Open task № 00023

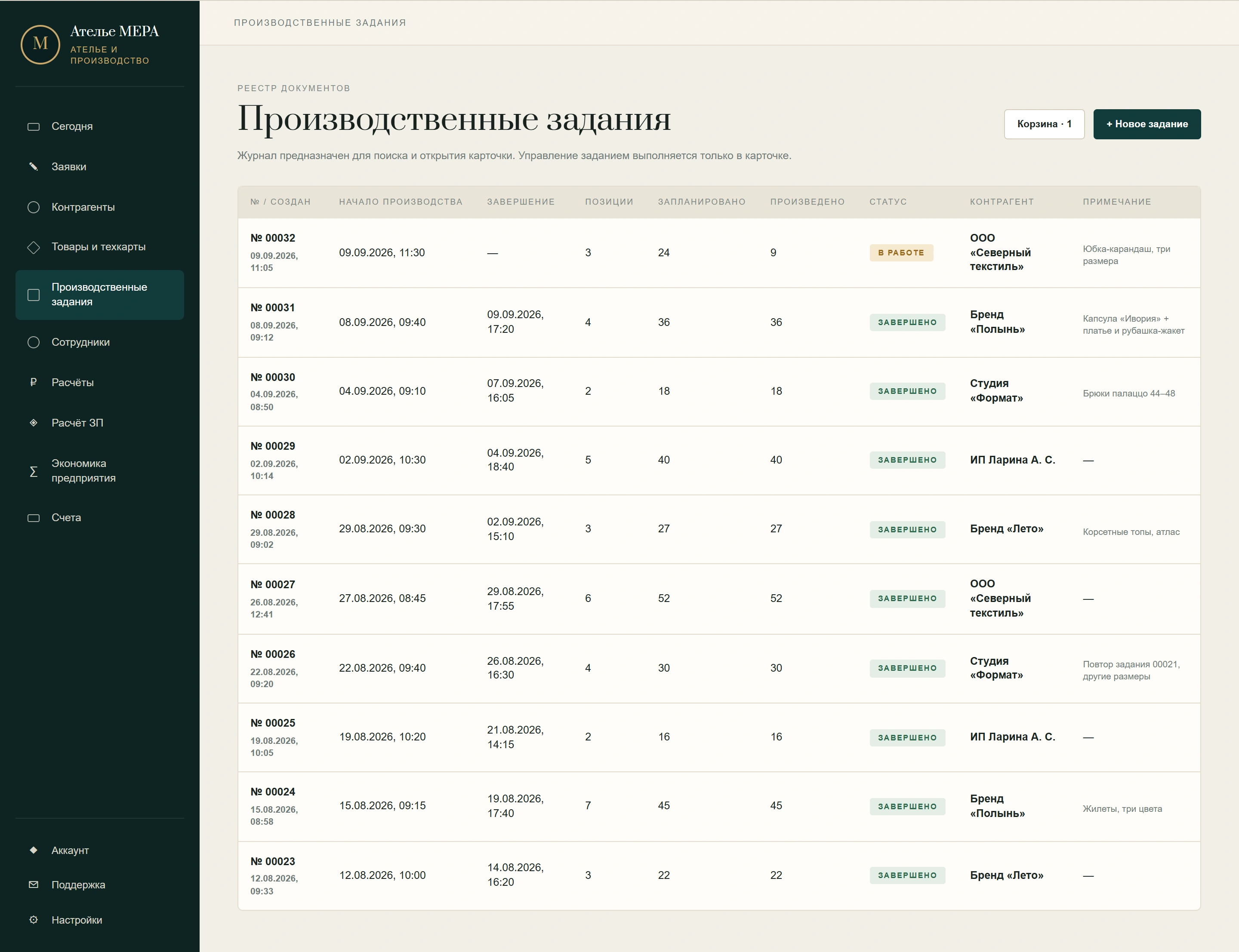[x=273, y=861]
